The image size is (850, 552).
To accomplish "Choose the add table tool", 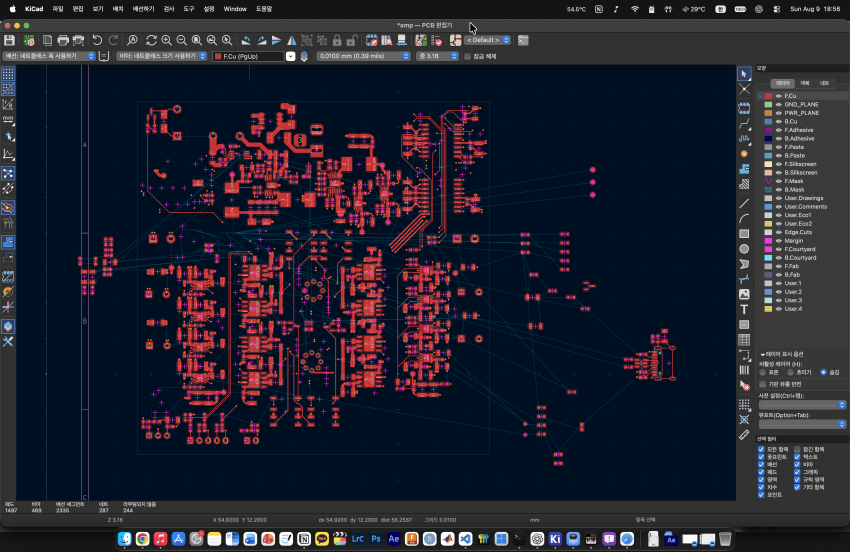I will click(x=744, y=340).
